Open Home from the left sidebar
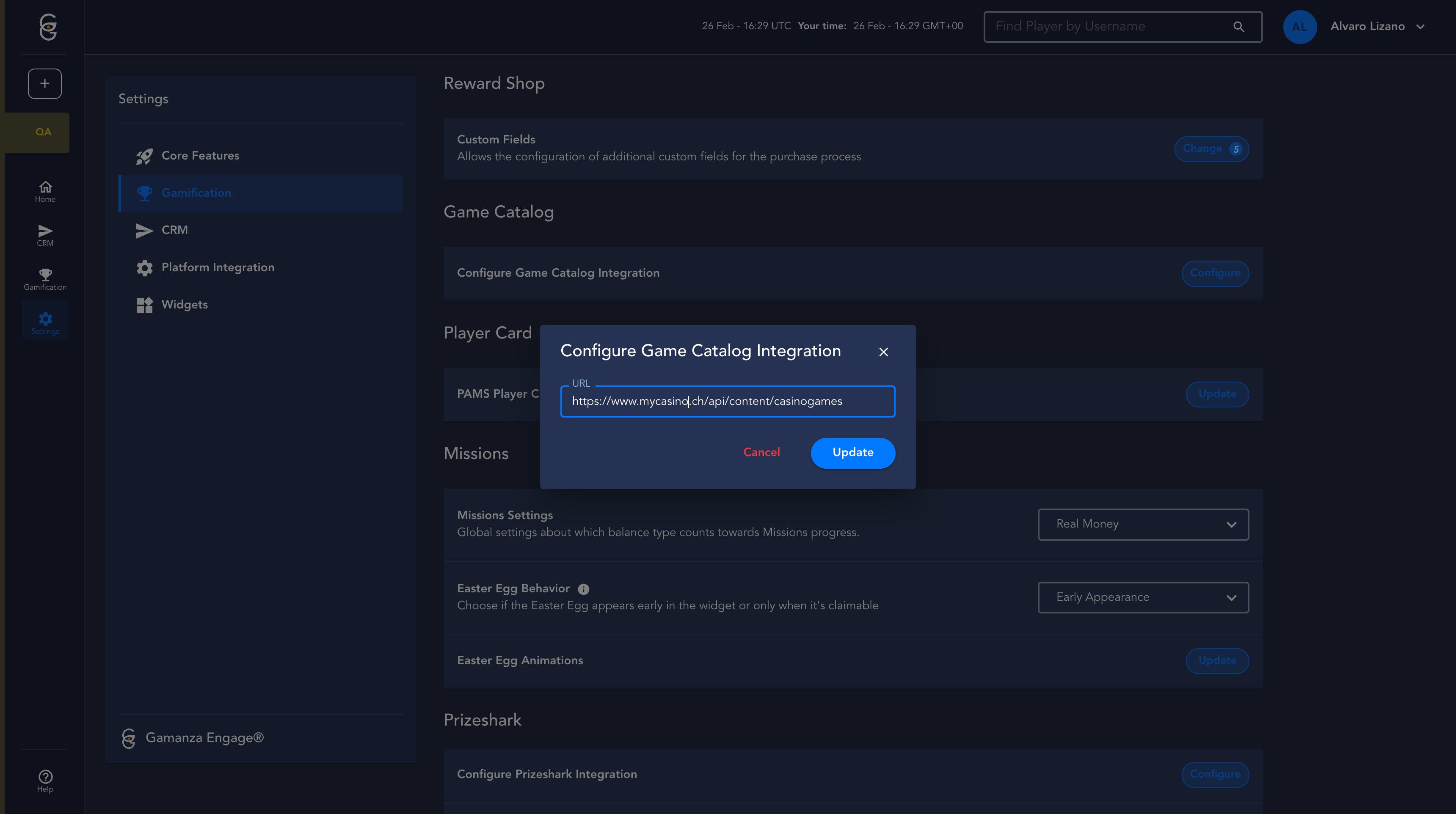The image size is (1456, 814). pos(45,192)
